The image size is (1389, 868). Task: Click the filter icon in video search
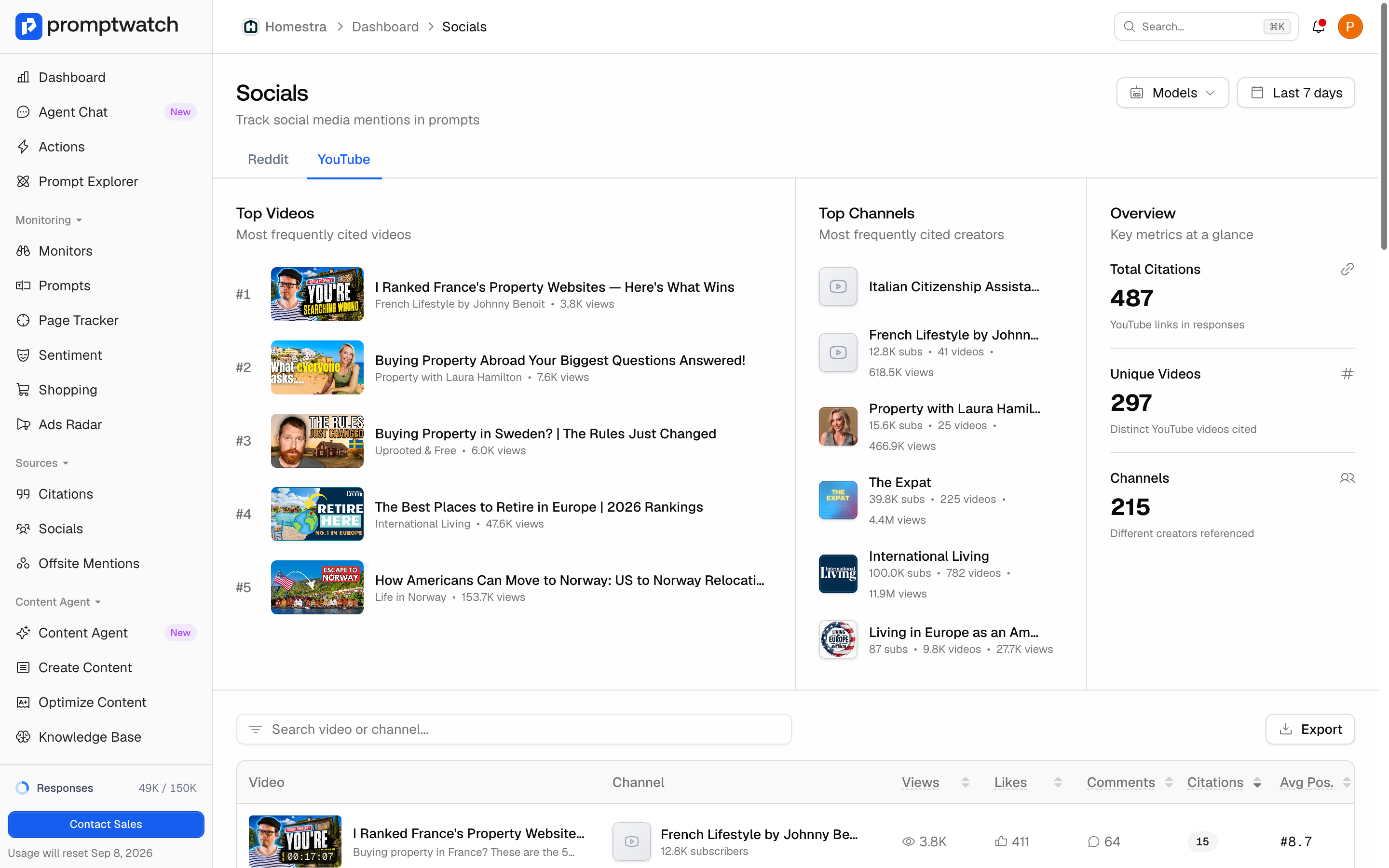click(256, 729)
